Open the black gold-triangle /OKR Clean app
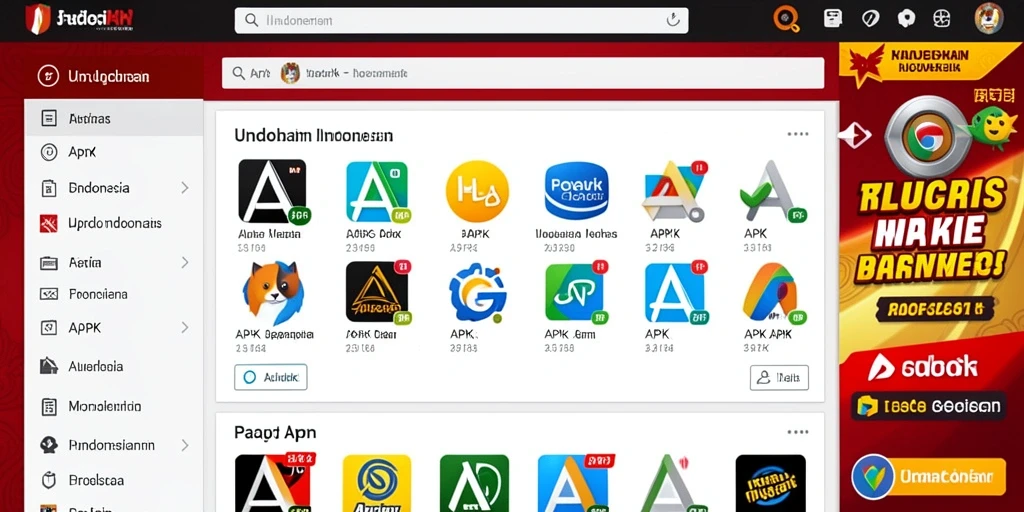This screenshot has height=512, width=1024. click(x=378, y=293)
